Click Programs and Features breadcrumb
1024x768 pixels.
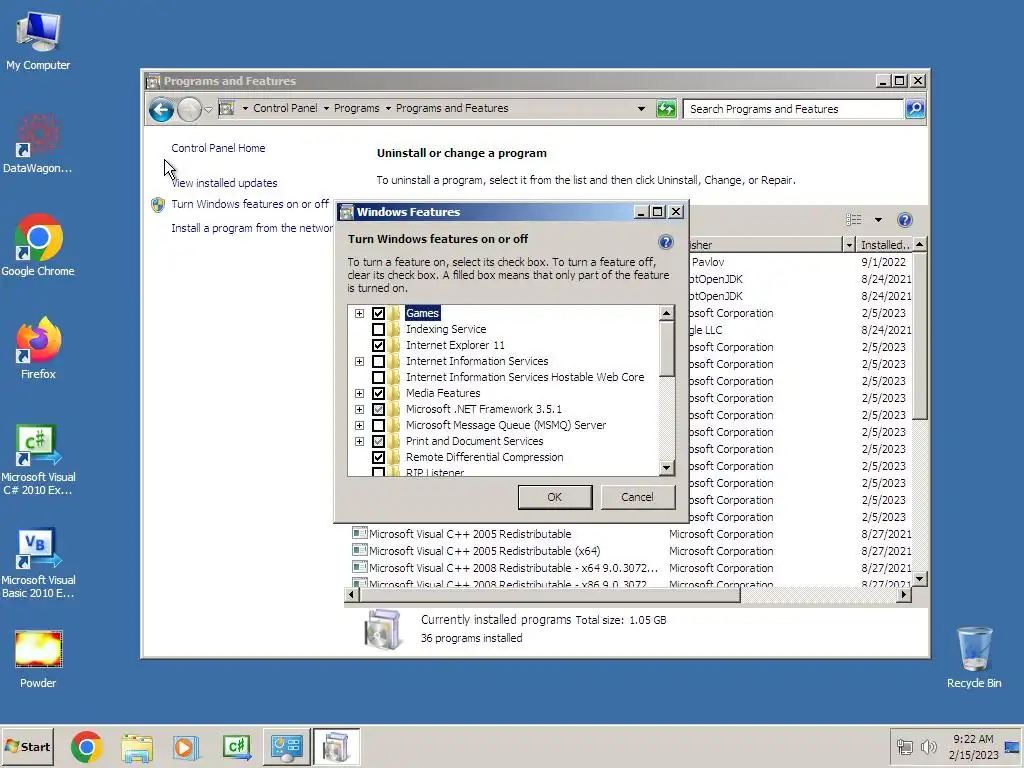click(452, 108)
